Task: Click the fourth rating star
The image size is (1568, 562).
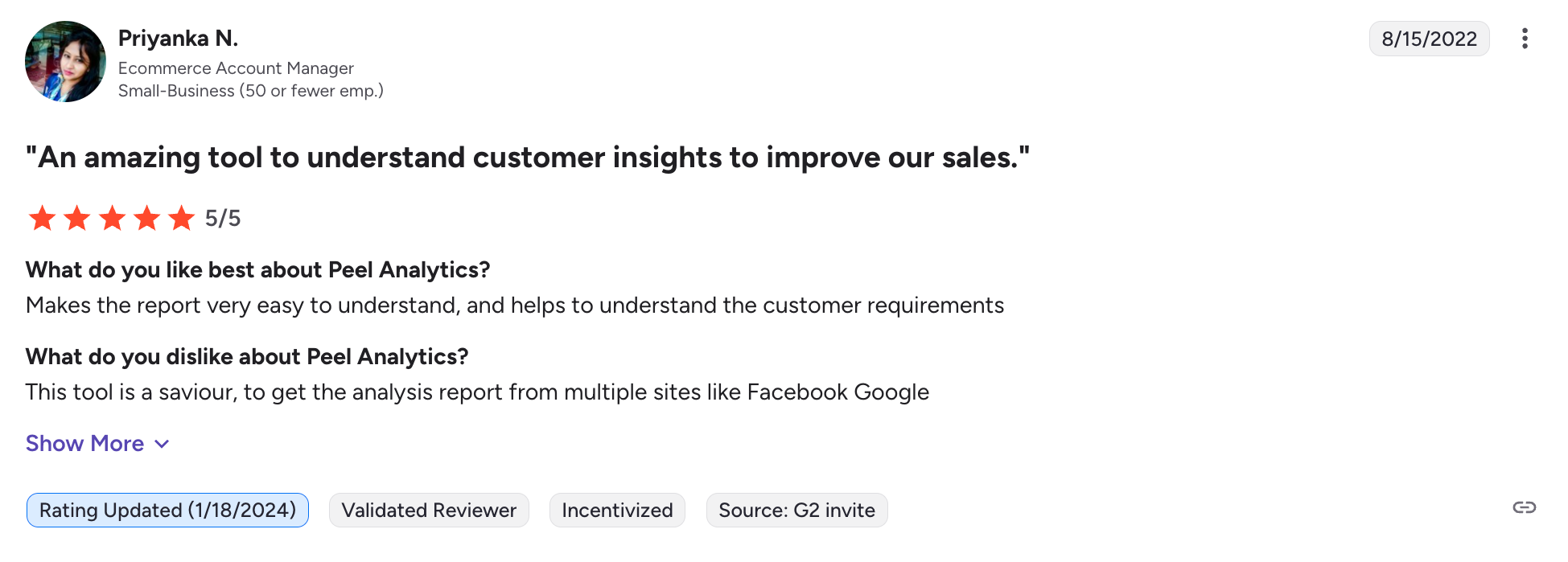Action: [147, 218]
